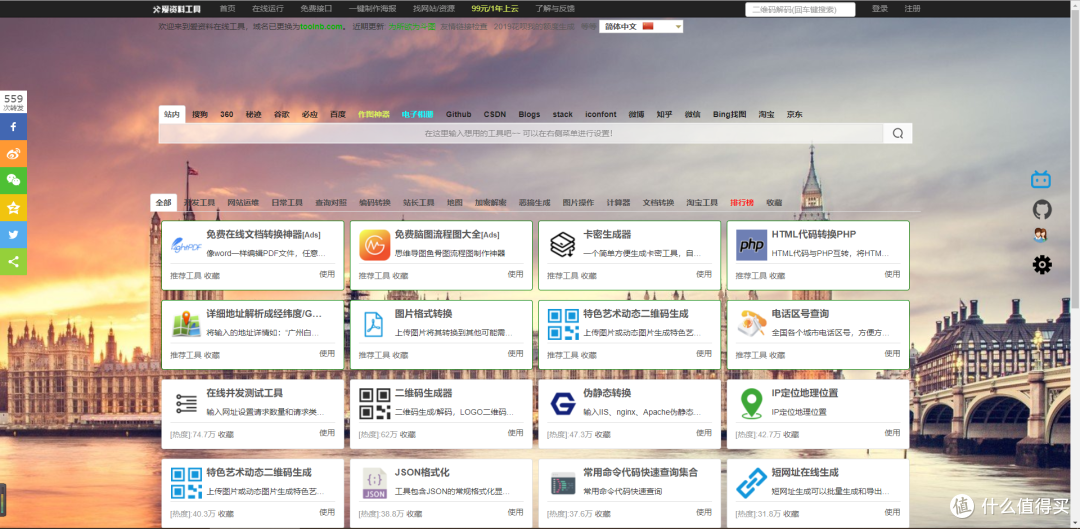Viewport: 1080px width, 529px height.
Task: Open 找网站/资源 in top navigation
Action: coord(434,9)
